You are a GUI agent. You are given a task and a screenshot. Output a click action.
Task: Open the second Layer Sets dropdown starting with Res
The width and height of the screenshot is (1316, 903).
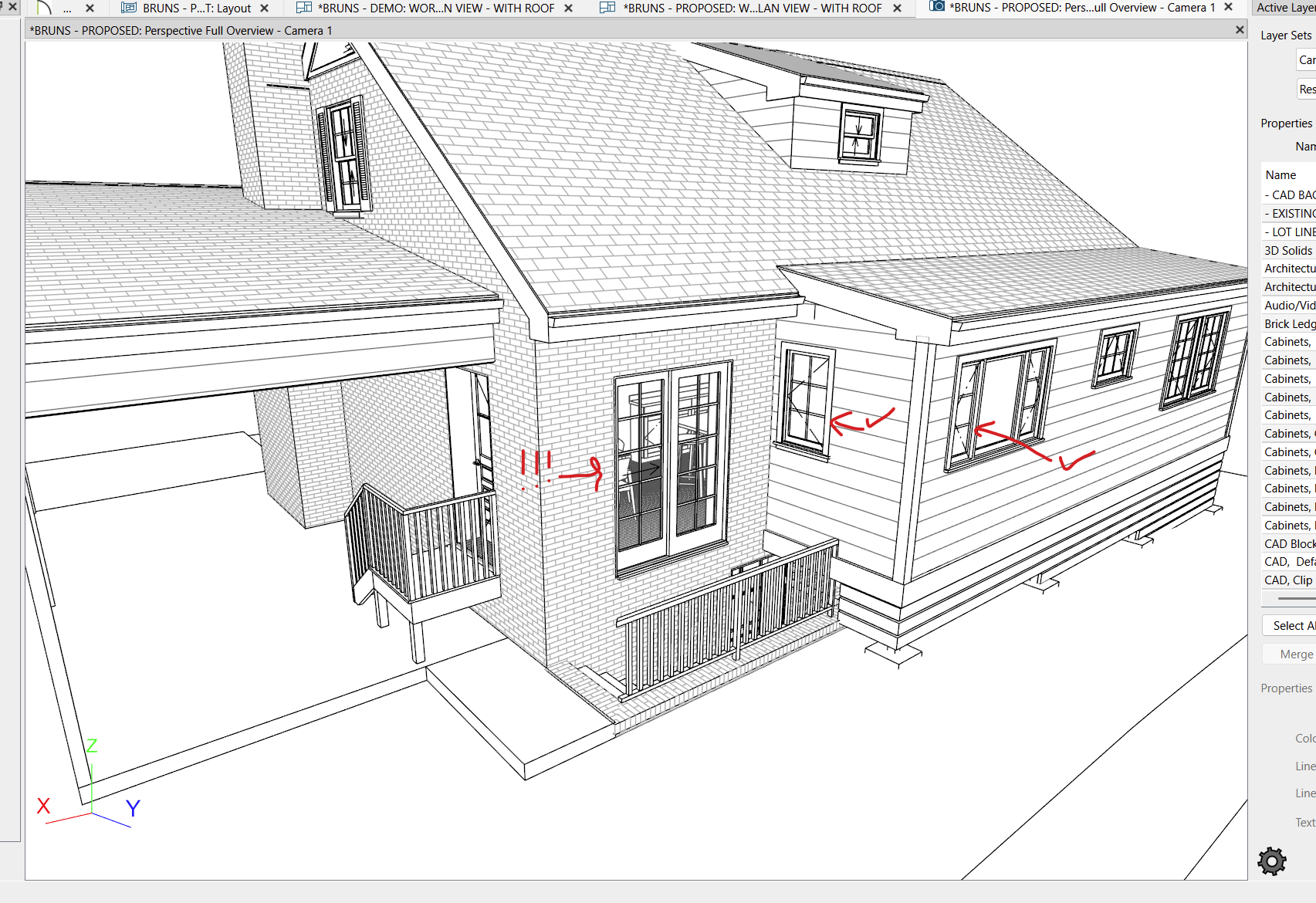[x=1307, y=90]
